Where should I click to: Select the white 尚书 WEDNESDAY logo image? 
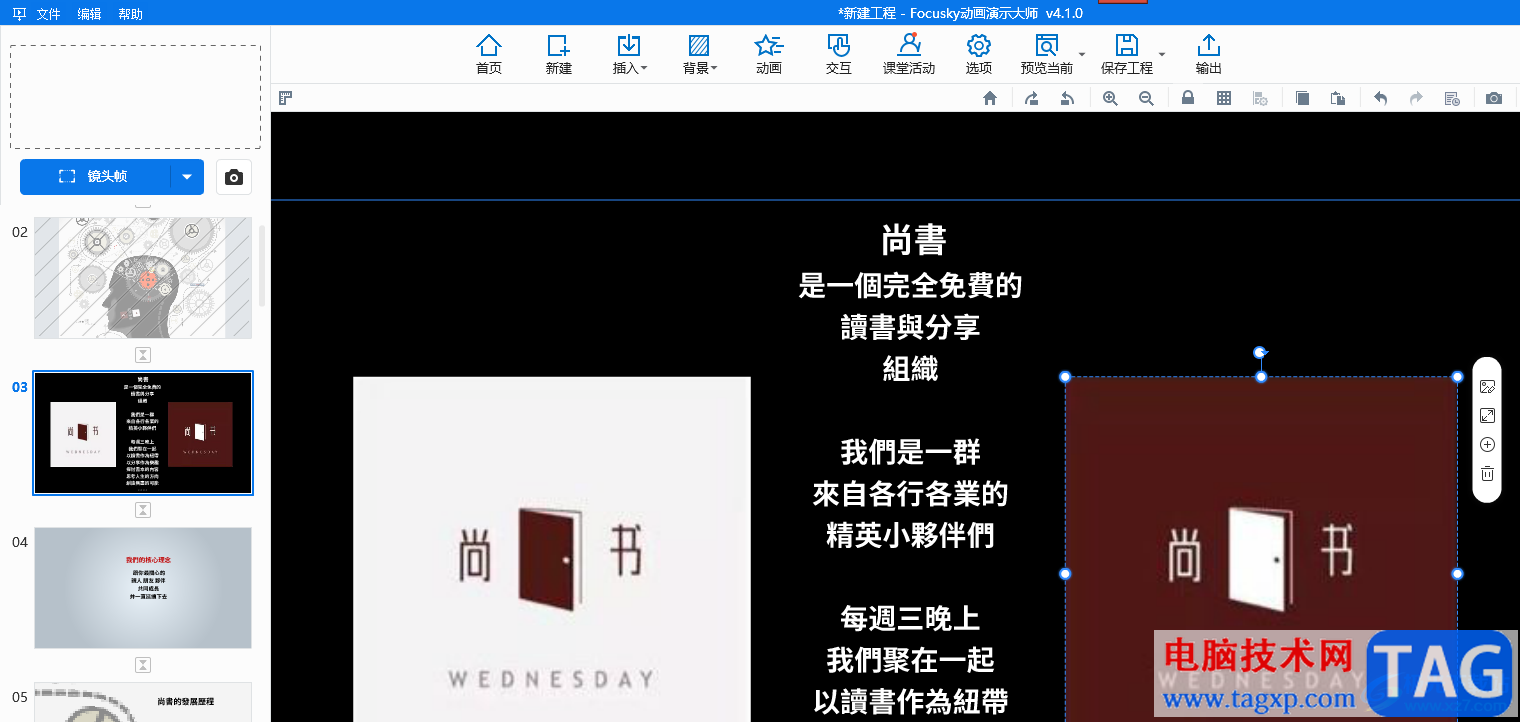[x=551, y=549]
